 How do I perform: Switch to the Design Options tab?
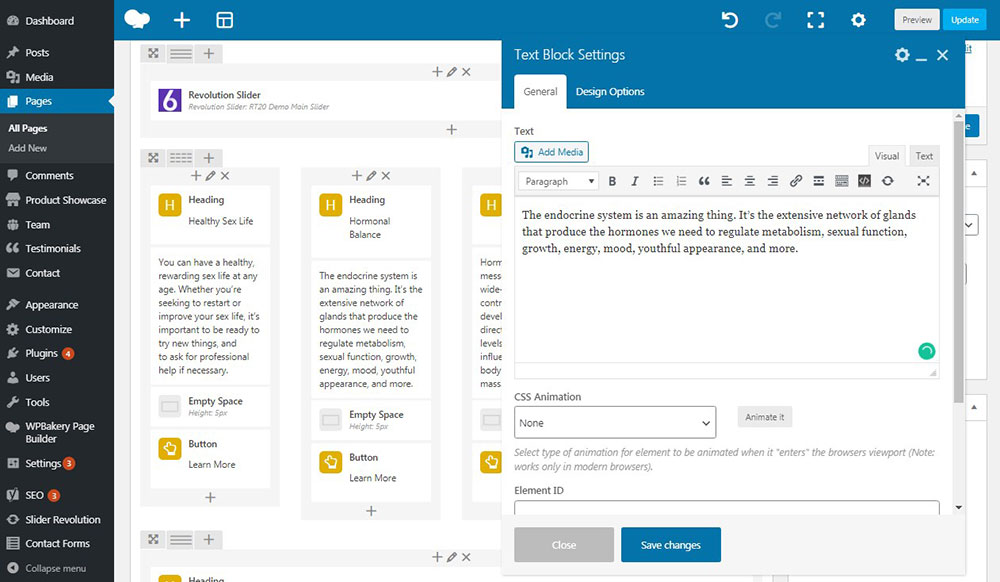point(610,92)
